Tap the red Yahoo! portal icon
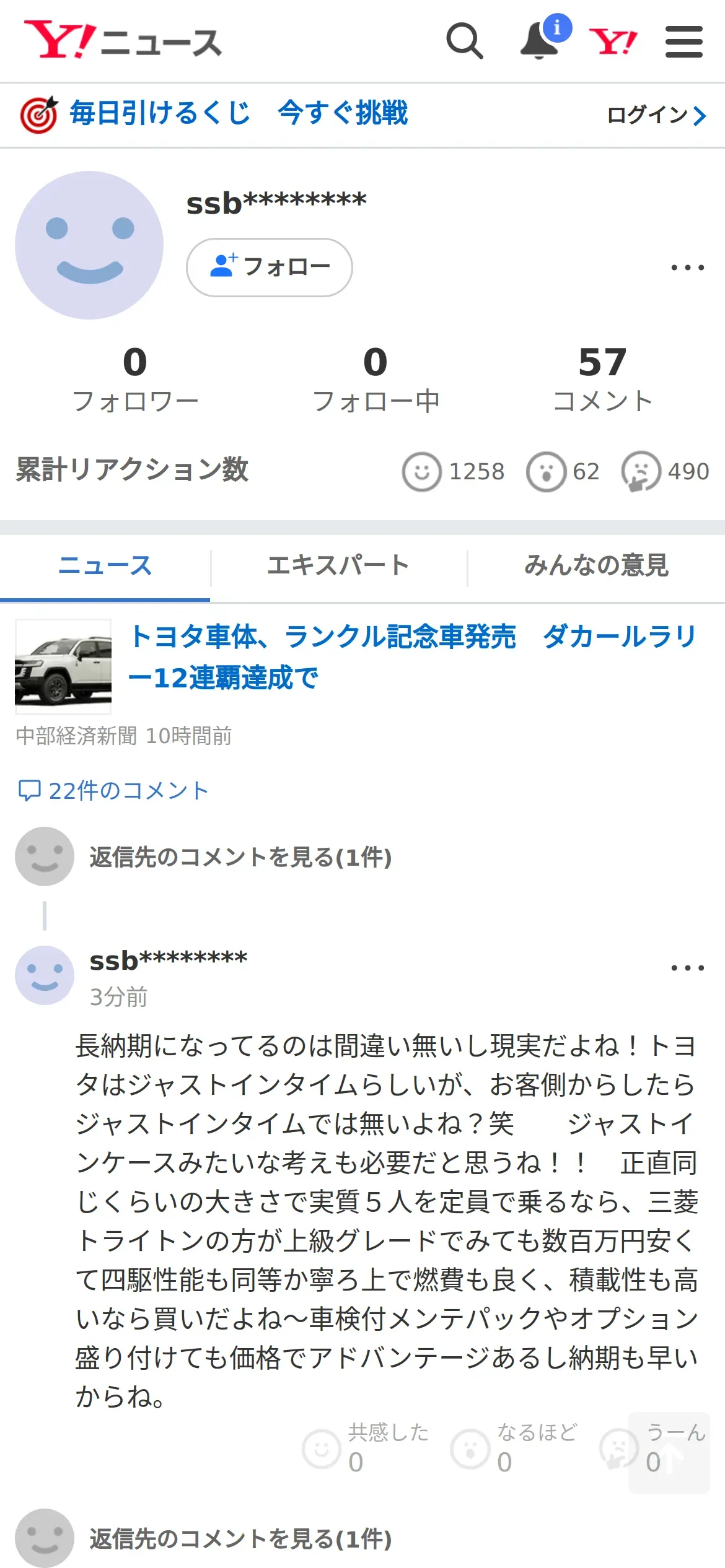The image size is (725, 1568). pos(613,41)
